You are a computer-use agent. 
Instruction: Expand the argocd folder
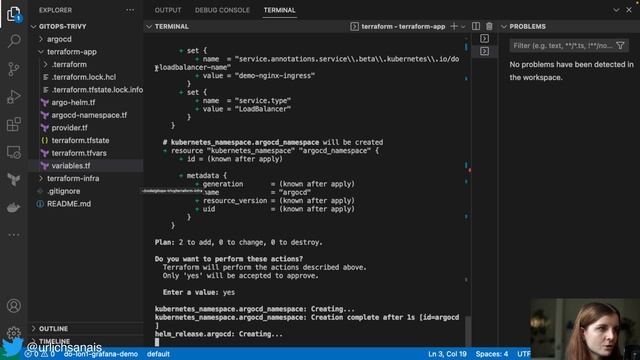click(x=59, y=39)
